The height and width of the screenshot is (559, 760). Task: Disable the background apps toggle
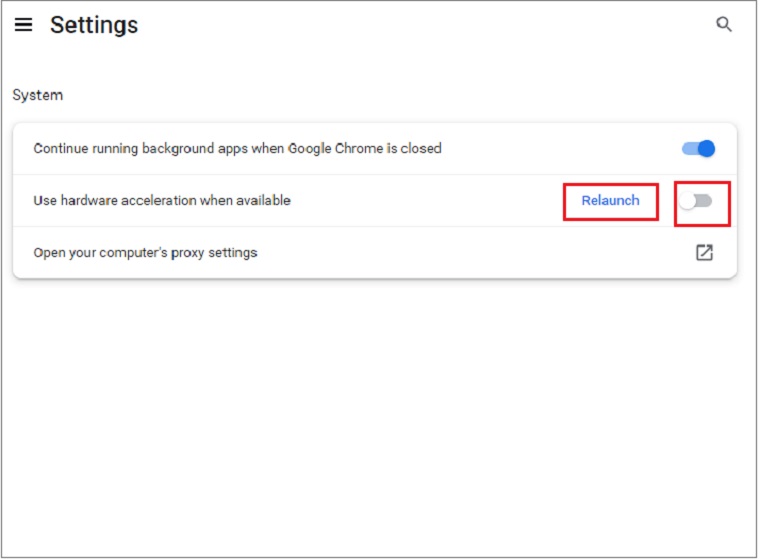(x=698, y=148)
